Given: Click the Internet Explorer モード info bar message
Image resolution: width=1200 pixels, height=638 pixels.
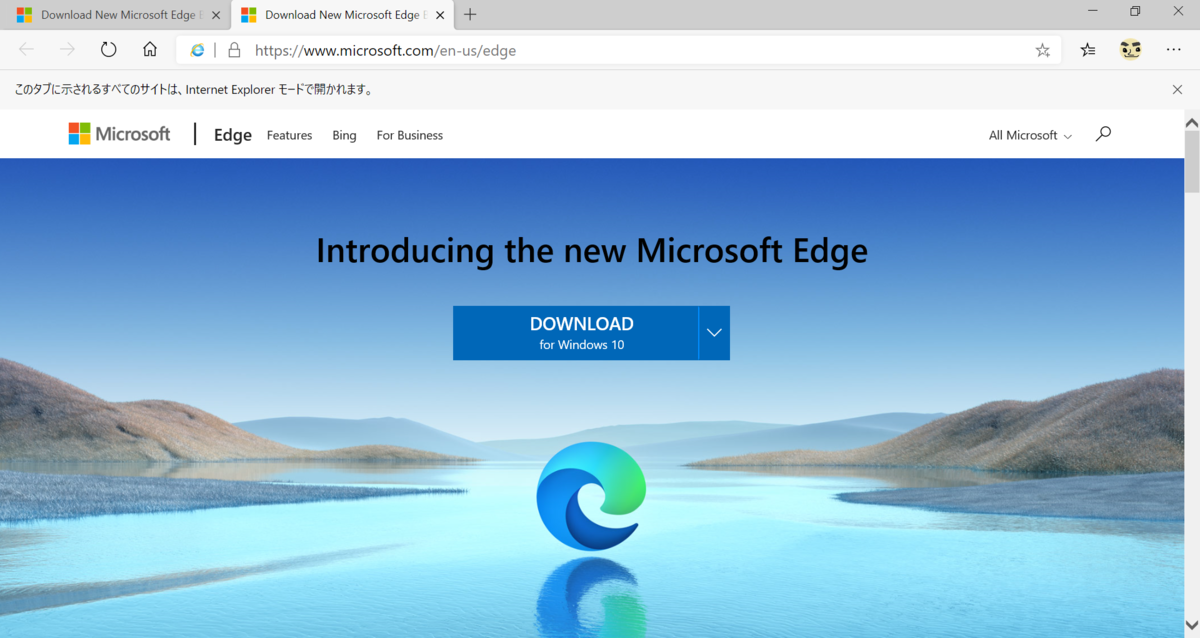Looking at the screenshot, I should (x=194, y=89).
